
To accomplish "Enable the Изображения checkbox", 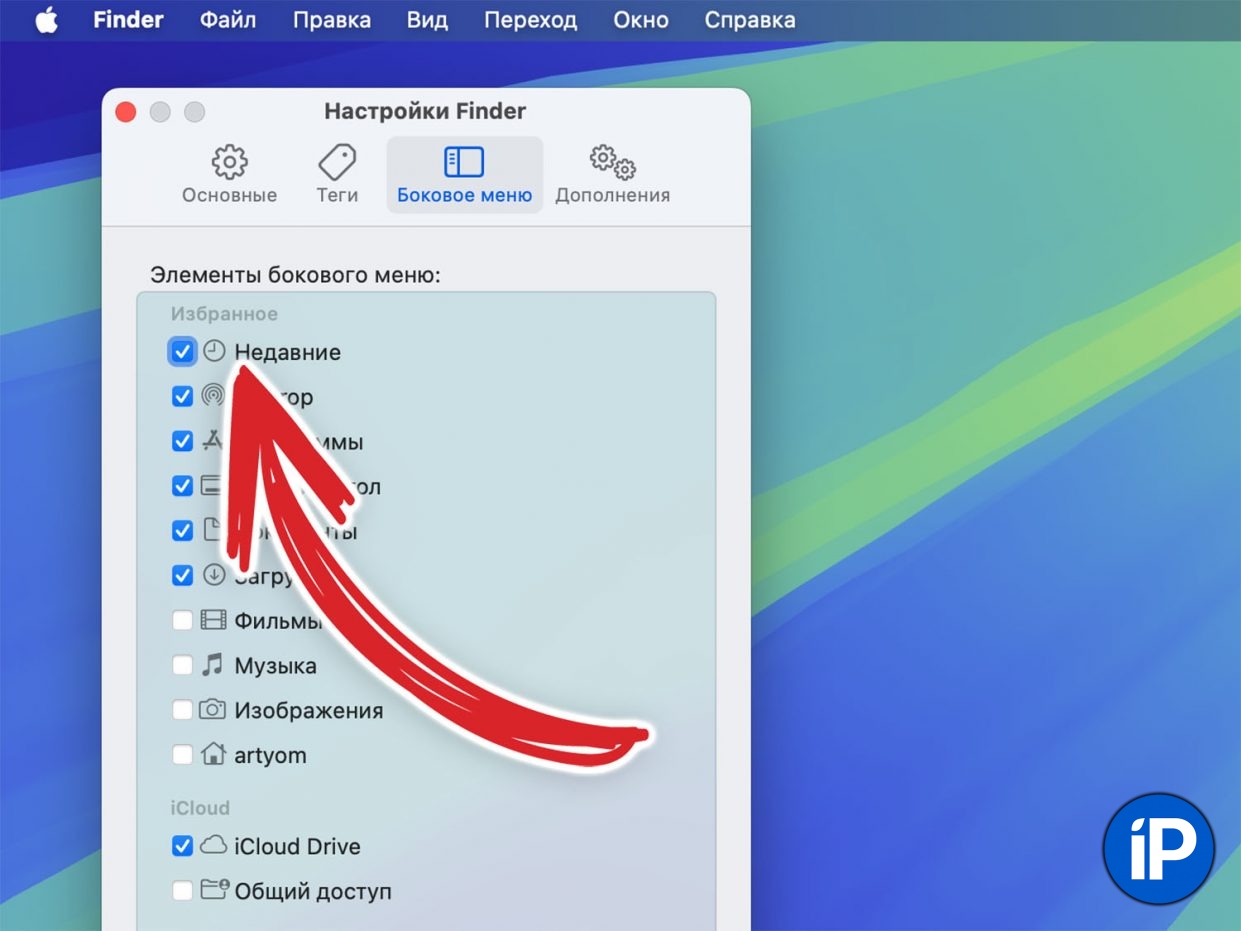I will (x=182, y=710).
